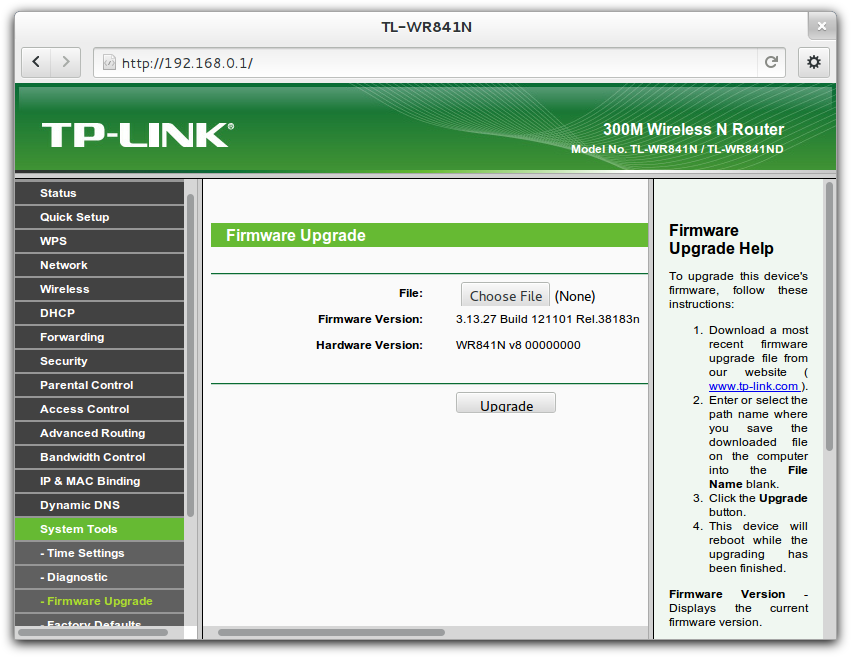Click the sidebar menu vertical scrollbar
This screenshot has height=657, width=851.
pos(190,355)
